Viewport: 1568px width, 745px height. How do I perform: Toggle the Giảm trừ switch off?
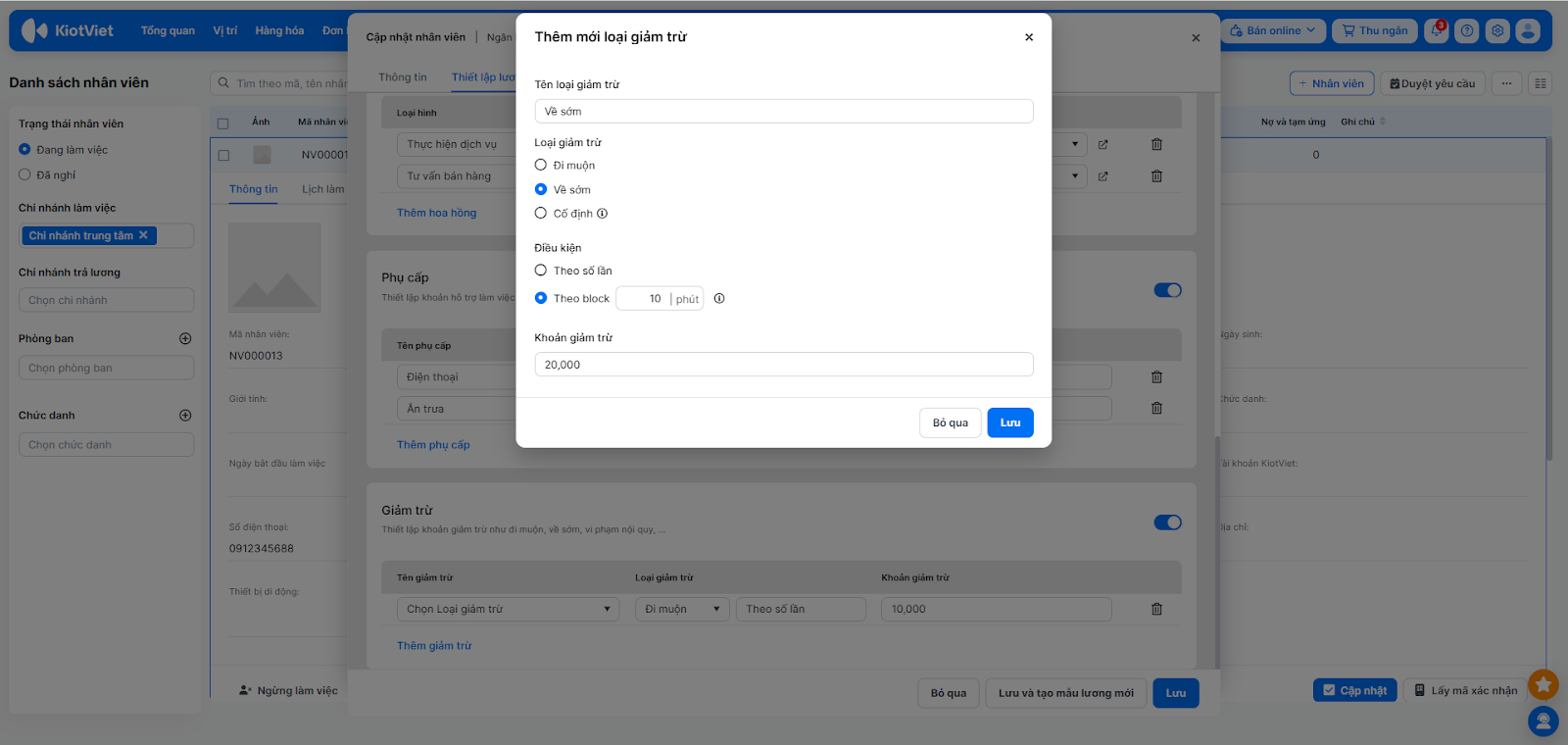pos(1167,522)
